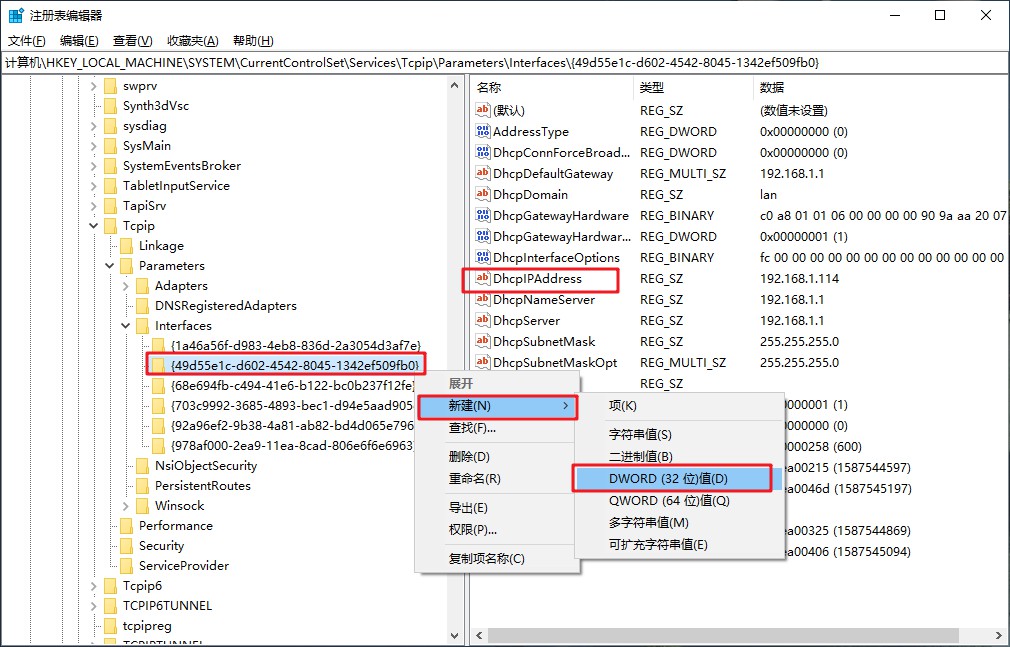Screen dimensions: 1010x647
Task: Open the DhcpSubnetMask value
Action: pos(538,341)
